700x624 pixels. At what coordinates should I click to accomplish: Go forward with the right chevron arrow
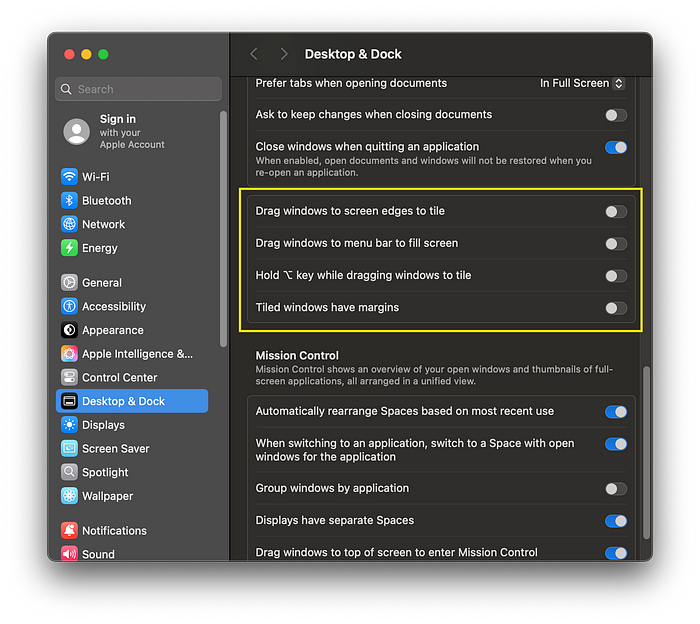(x=283, y=54)
